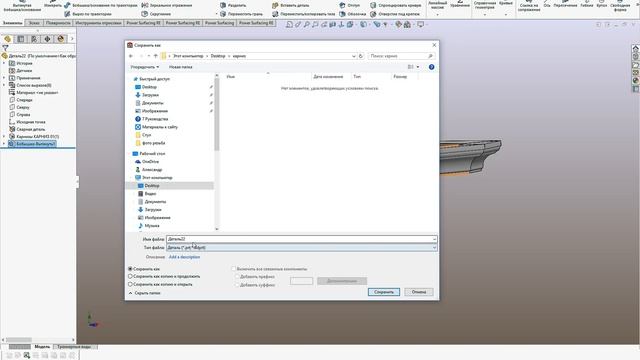Viewport: 640px width, 360px height.
Task: Open the Трехмерные виды bottom tab
Action: tap(74, 347)
